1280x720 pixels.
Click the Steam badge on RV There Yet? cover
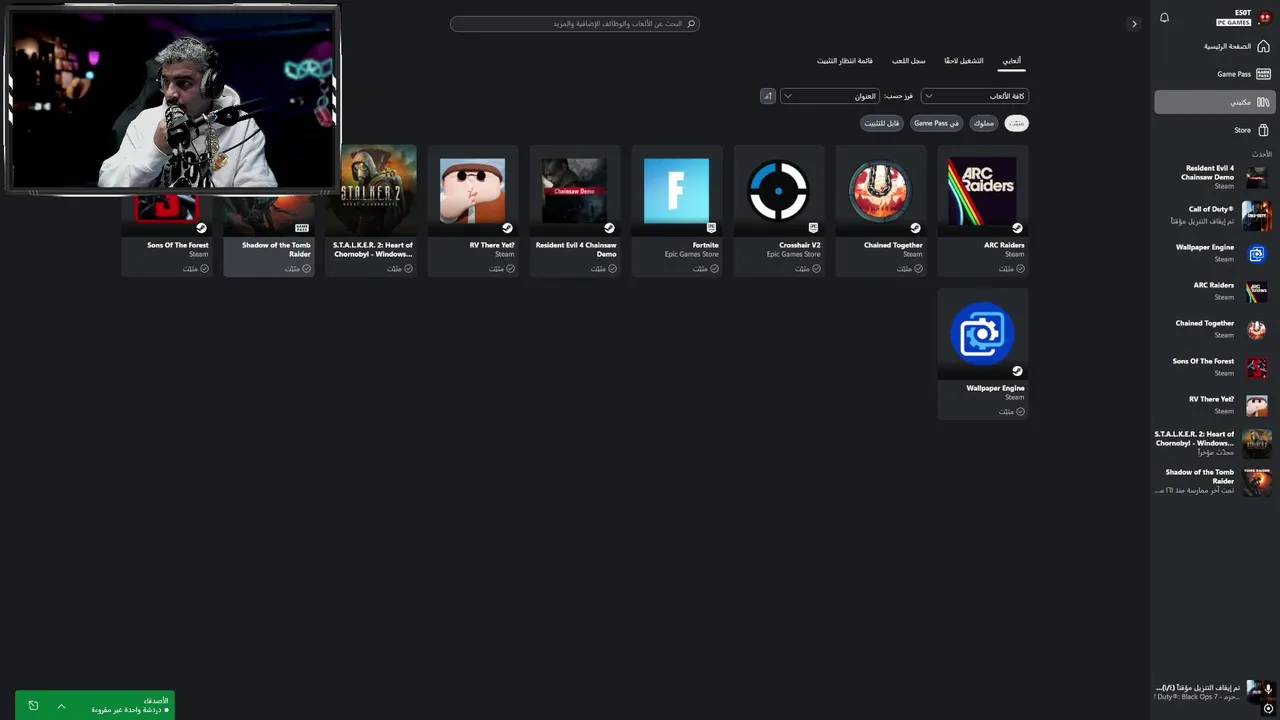pyautogui.click(x=507, y=228)
